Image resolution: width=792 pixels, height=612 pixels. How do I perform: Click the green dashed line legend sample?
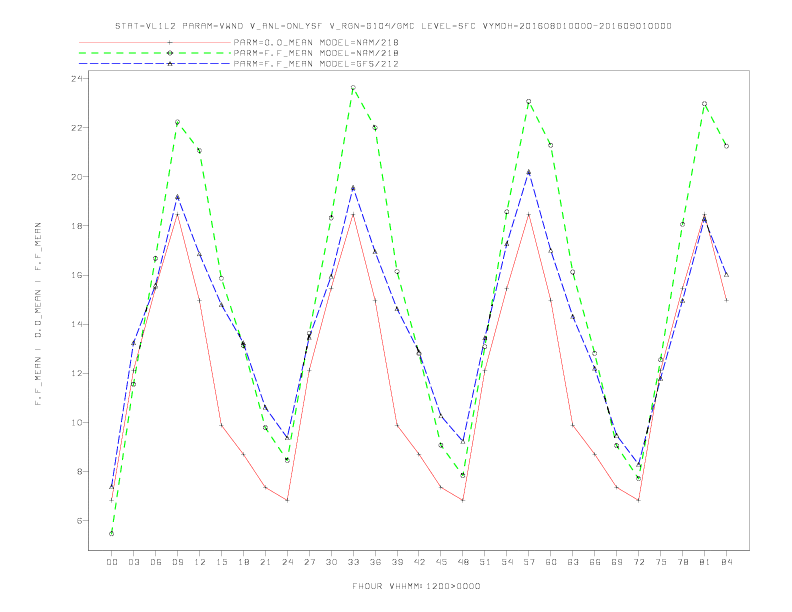click(x=155, y=53)
